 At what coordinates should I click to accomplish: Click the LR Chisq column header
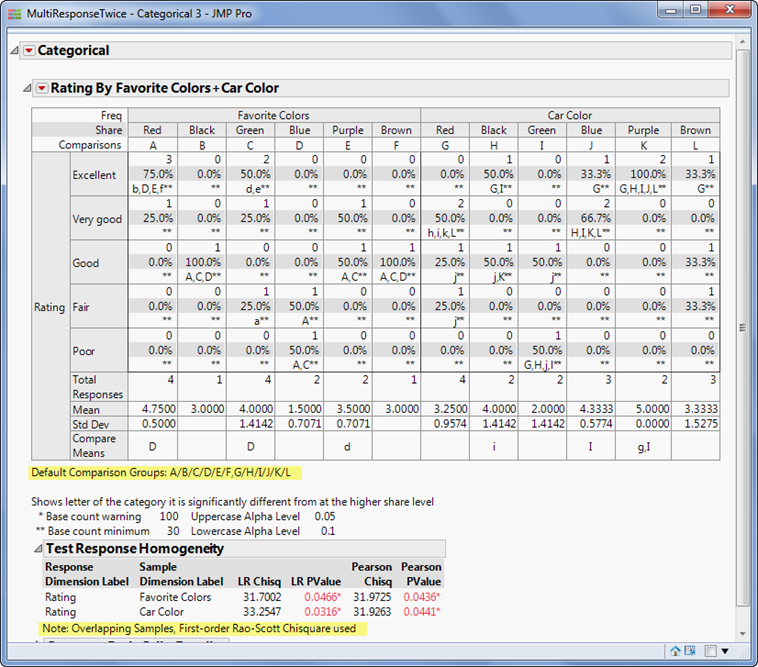(259, 581)
